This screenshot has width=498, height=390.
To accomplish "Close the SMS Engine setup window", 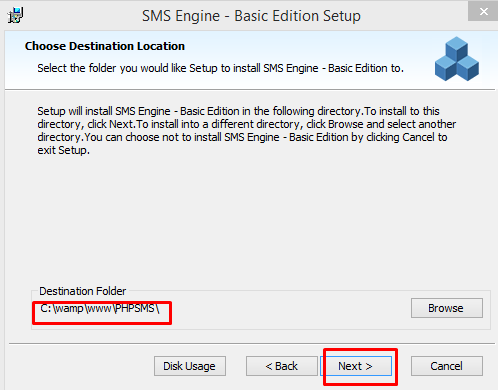I will [483, 12].
